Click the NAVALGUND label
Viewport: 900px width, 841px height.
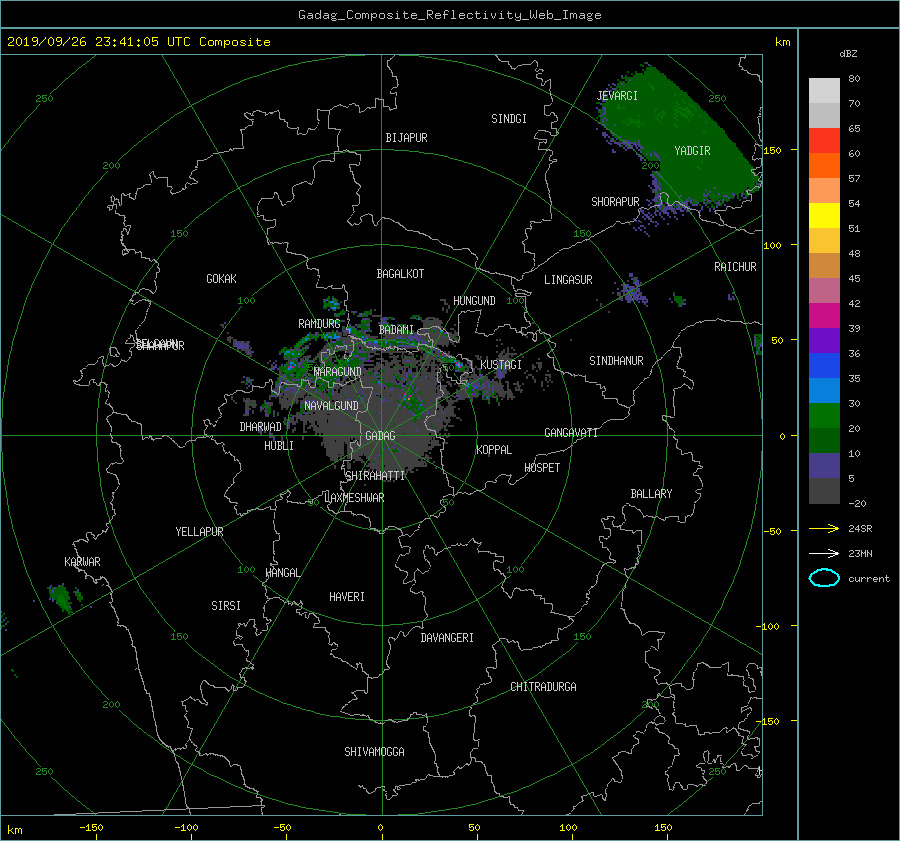tap(331, 406)
